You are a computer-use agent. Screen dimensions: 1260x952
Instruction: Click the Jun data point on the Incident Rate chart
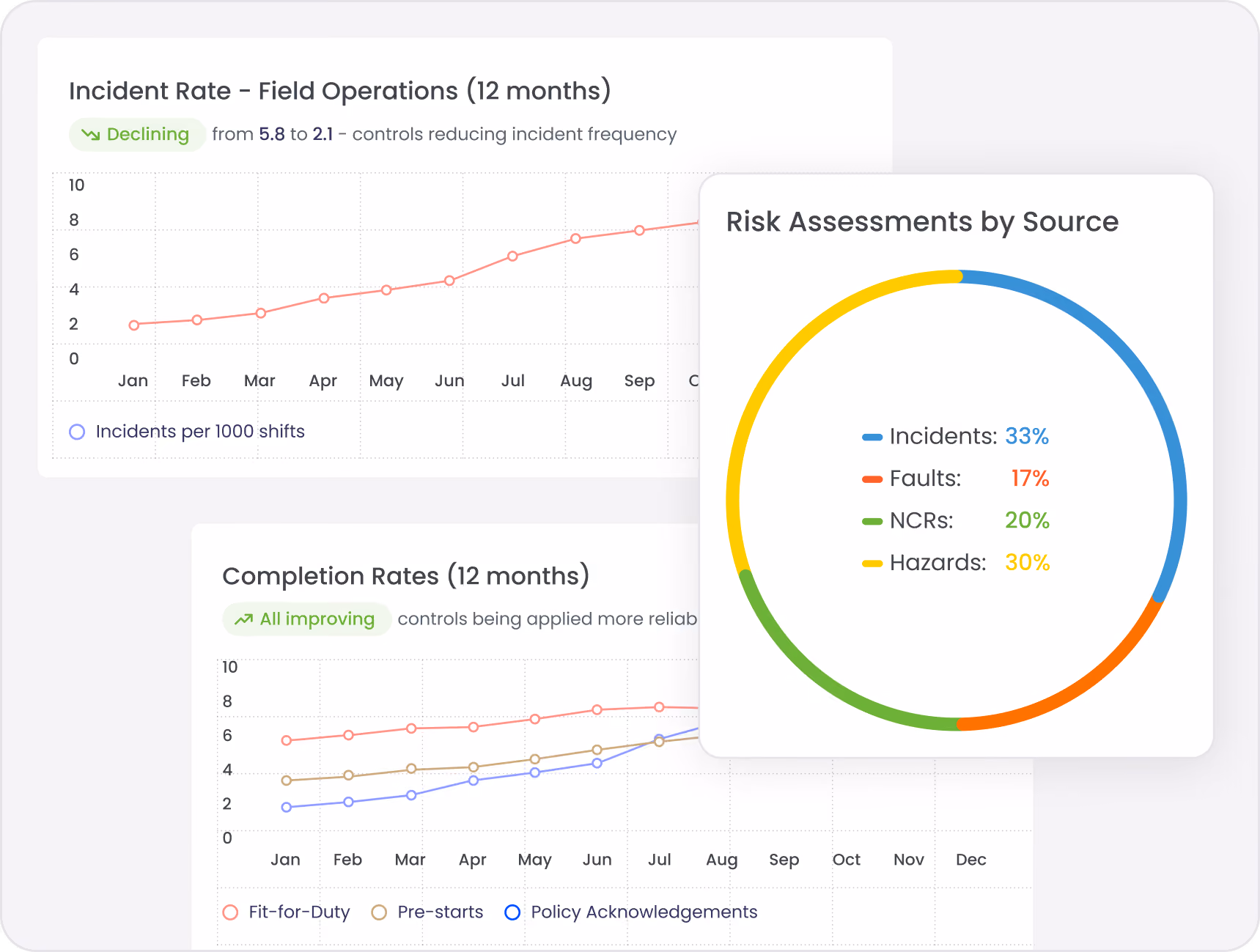(449, 281)
